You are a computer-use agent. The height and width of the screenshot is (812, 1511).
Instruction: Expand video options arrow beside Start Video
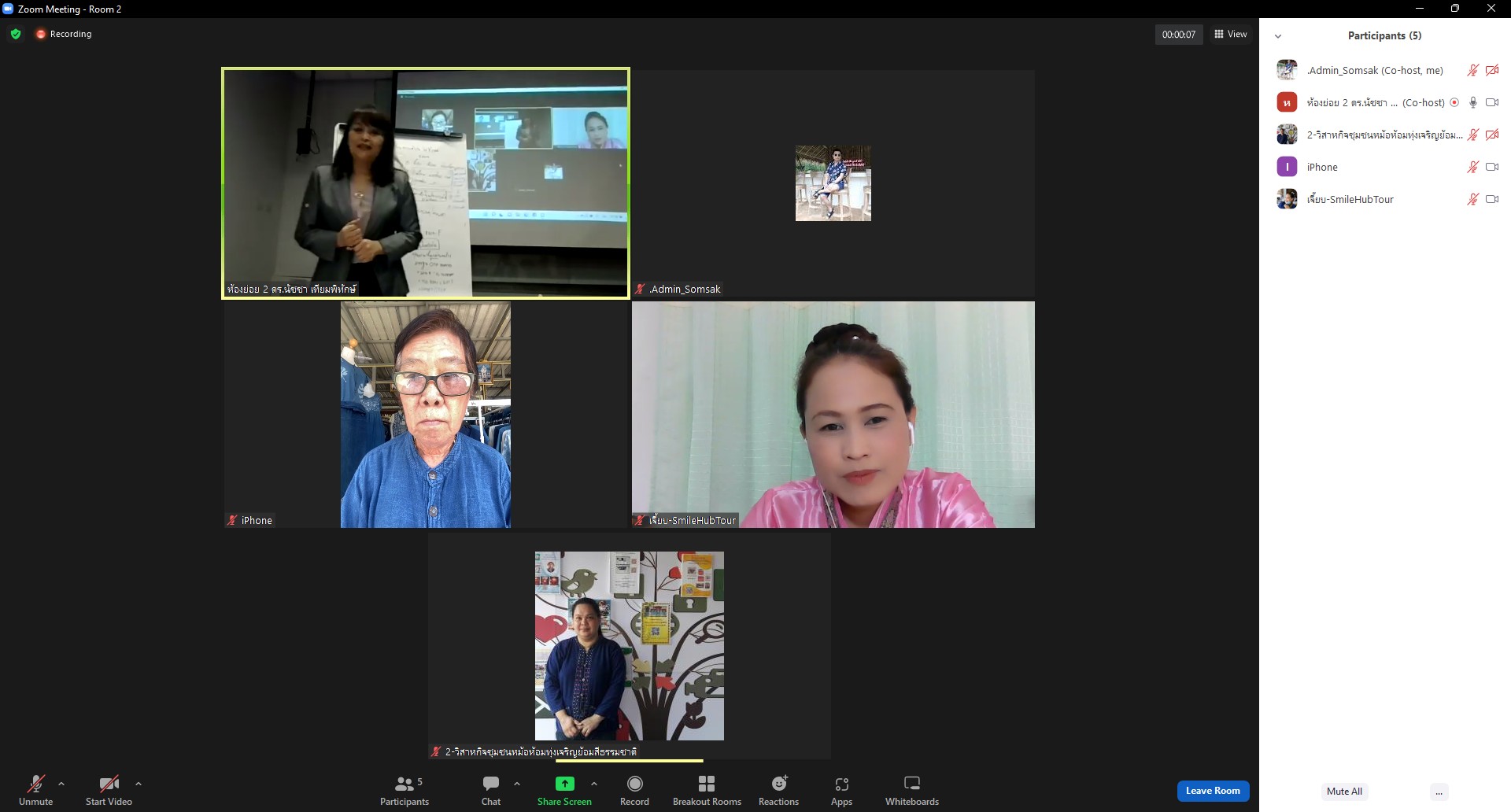tap(139, 784)
